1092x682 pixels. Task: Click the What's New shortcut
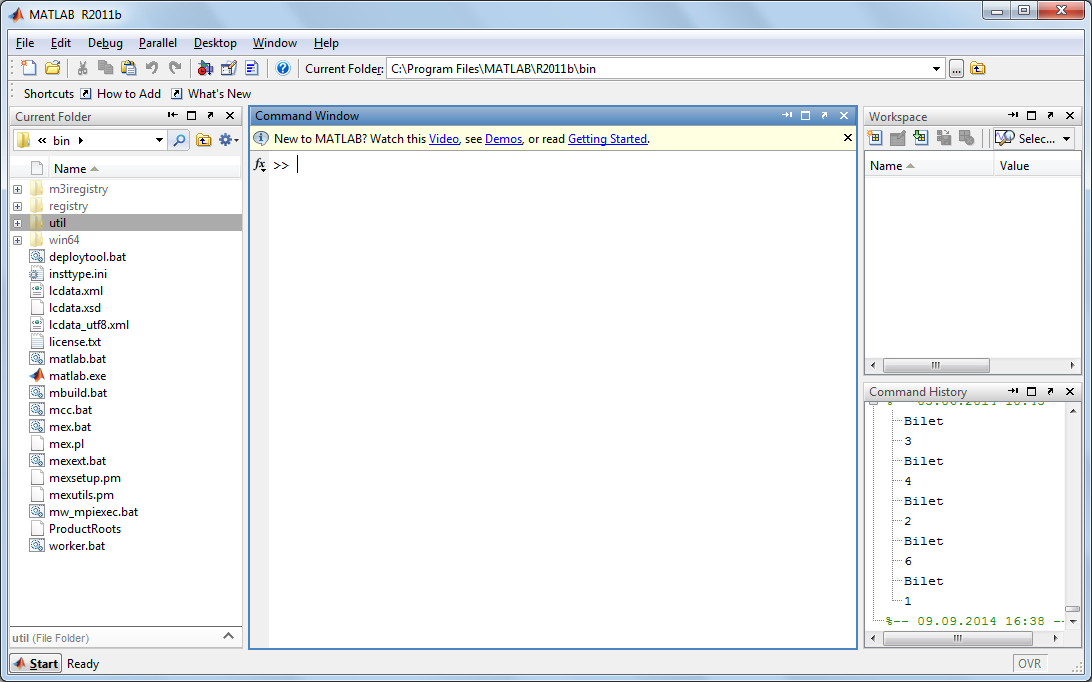(212, 93)
